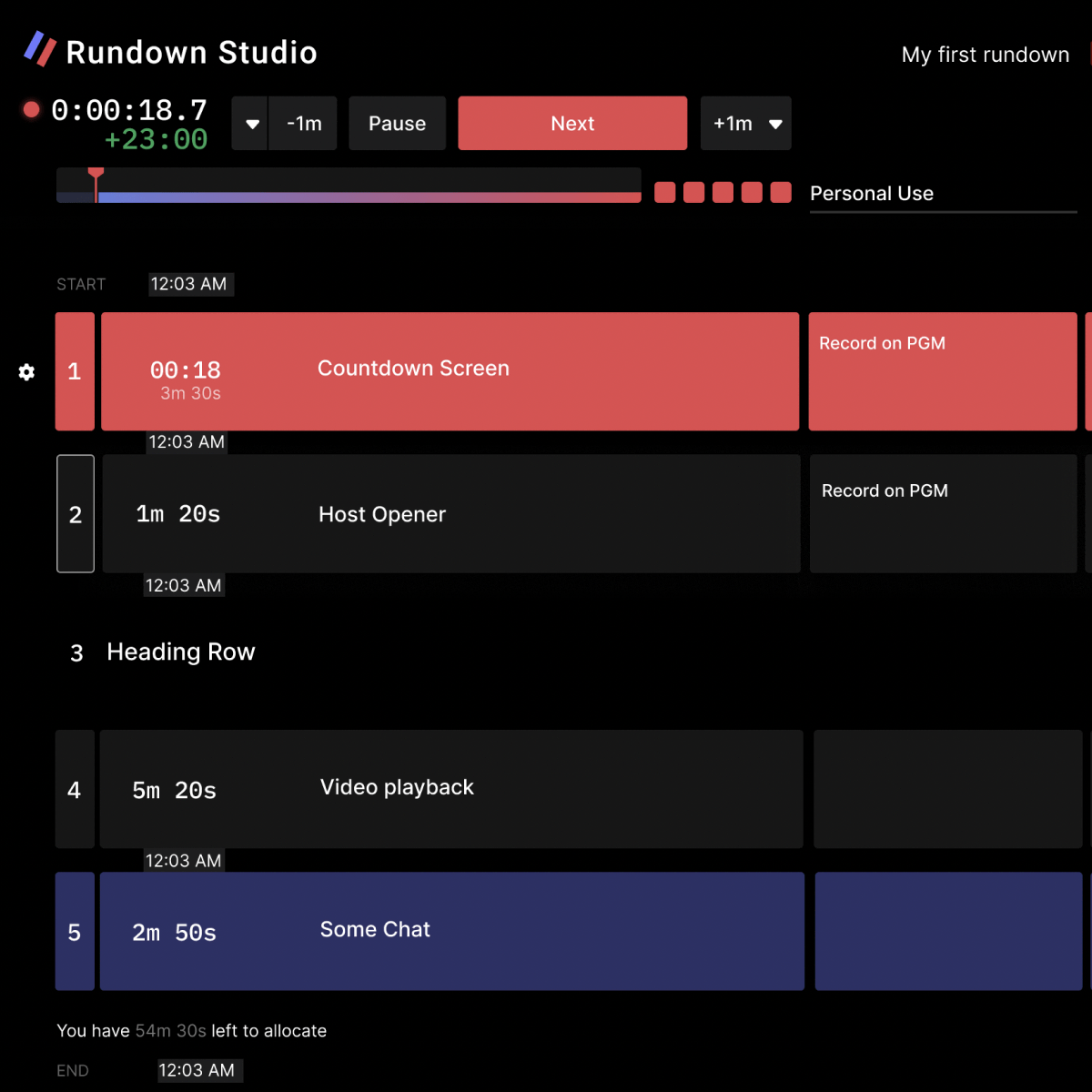The height and width of the screenshot is (1092, 1092).
Task: Click the last red square marker in the strip
Action: (780, 192)
